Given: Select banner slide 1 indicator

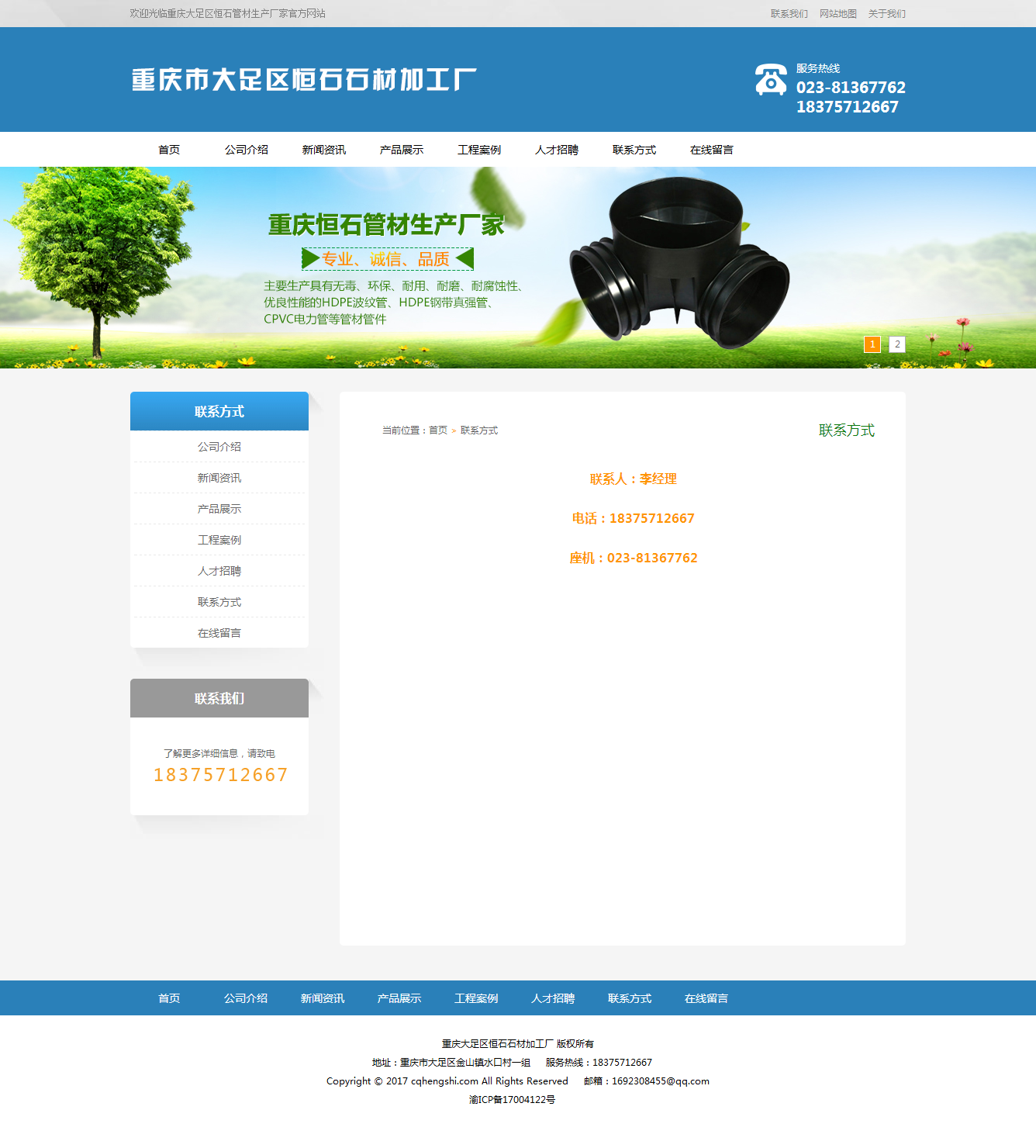Looking at the screenshot, I should tap(872, 344).
